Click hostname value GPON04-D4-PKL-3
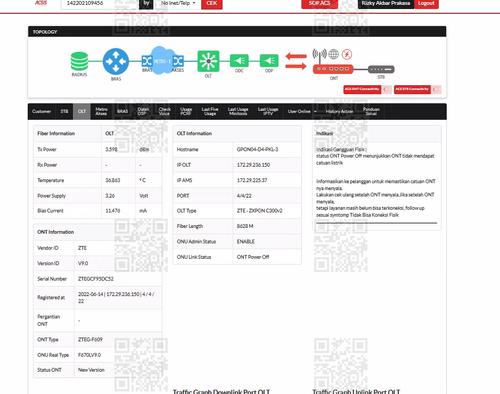The image size is (500, 394). click(257, 149)
